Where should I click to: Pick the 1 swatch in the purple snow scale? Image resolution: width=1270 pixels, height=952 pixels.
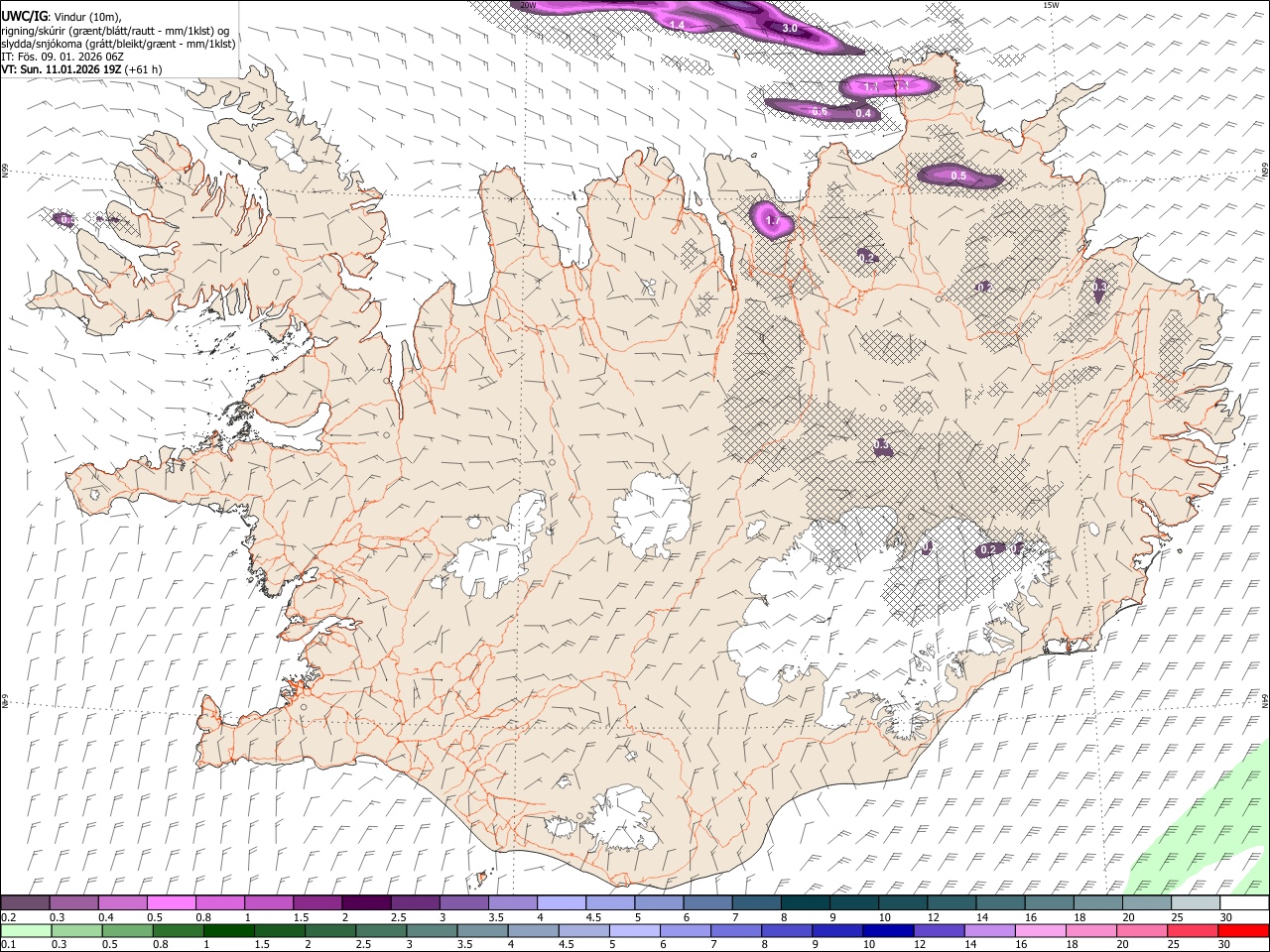click(268, 902)
